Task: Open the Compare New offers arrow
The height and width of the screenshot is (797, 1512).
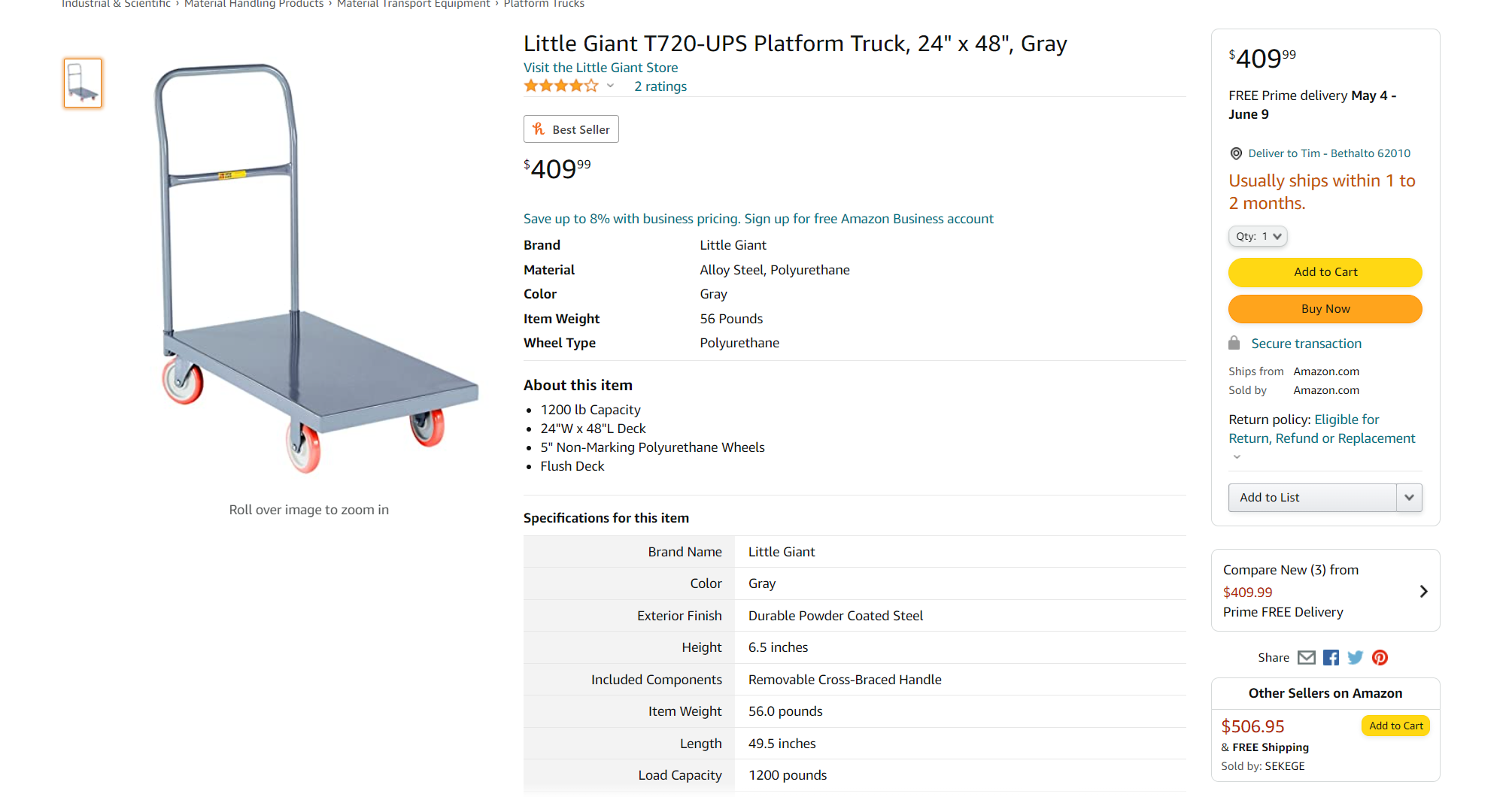Action: tap(1423, 591)
